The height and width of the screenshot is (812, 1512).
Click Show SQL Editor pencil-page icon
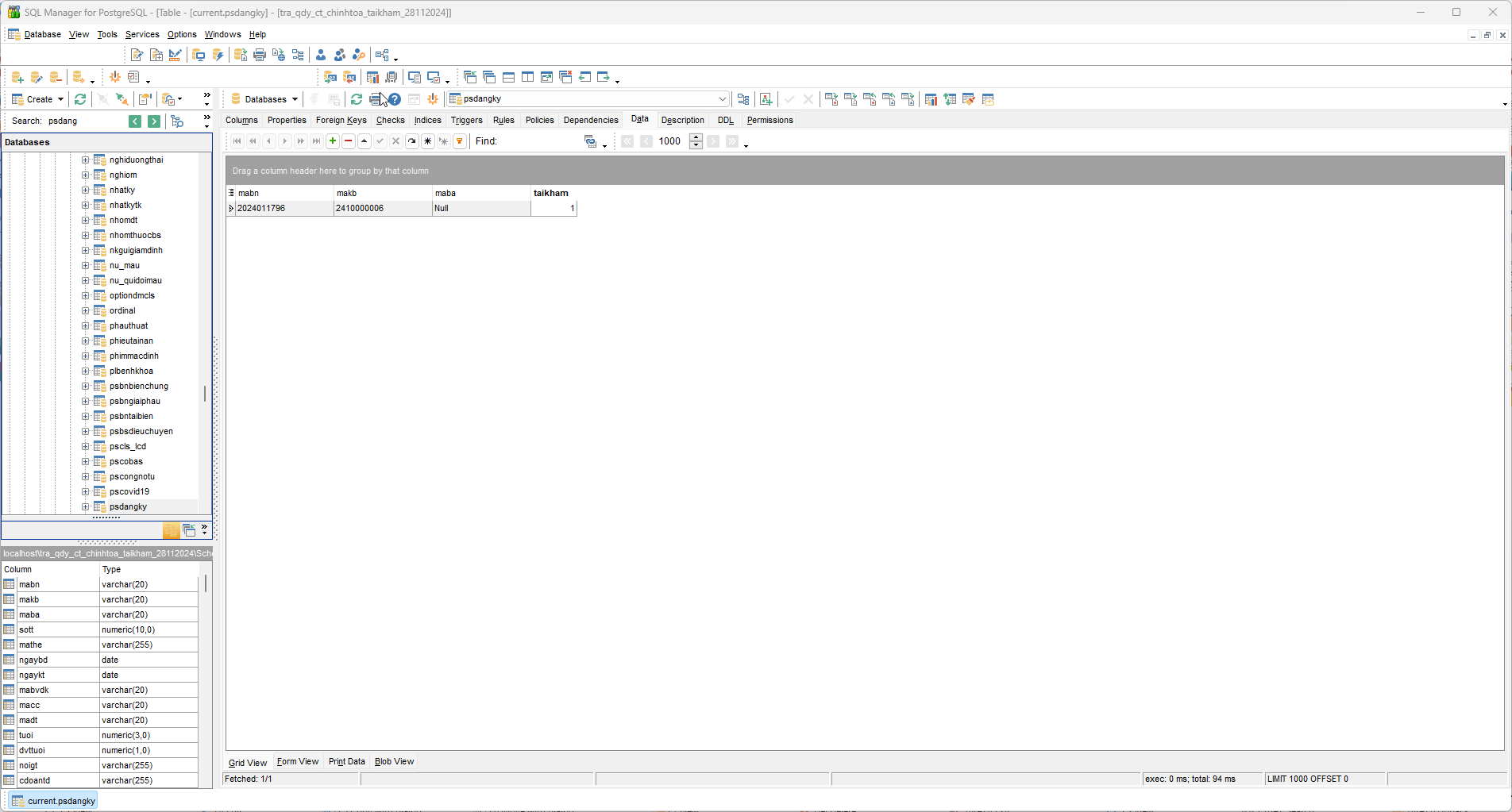137,55
